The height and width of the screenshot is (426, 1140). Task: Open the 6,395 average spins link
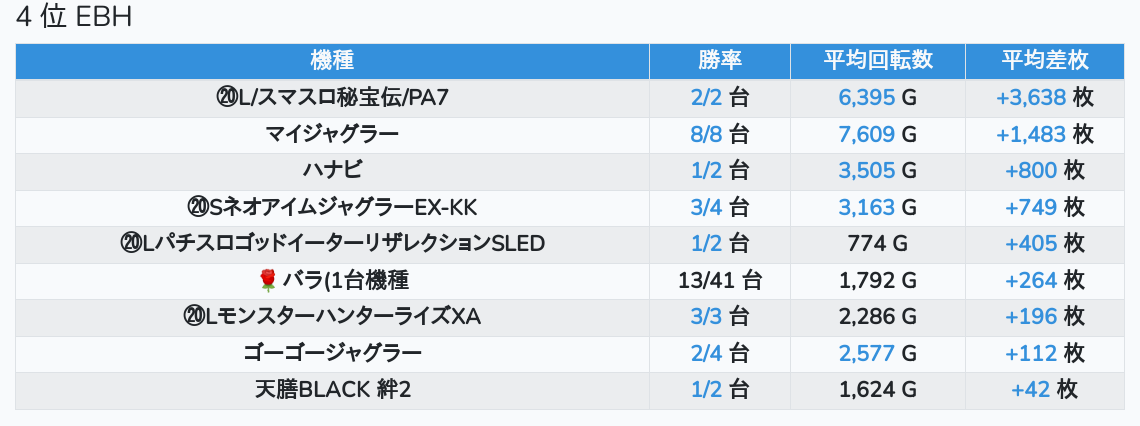tap(866, 97)
